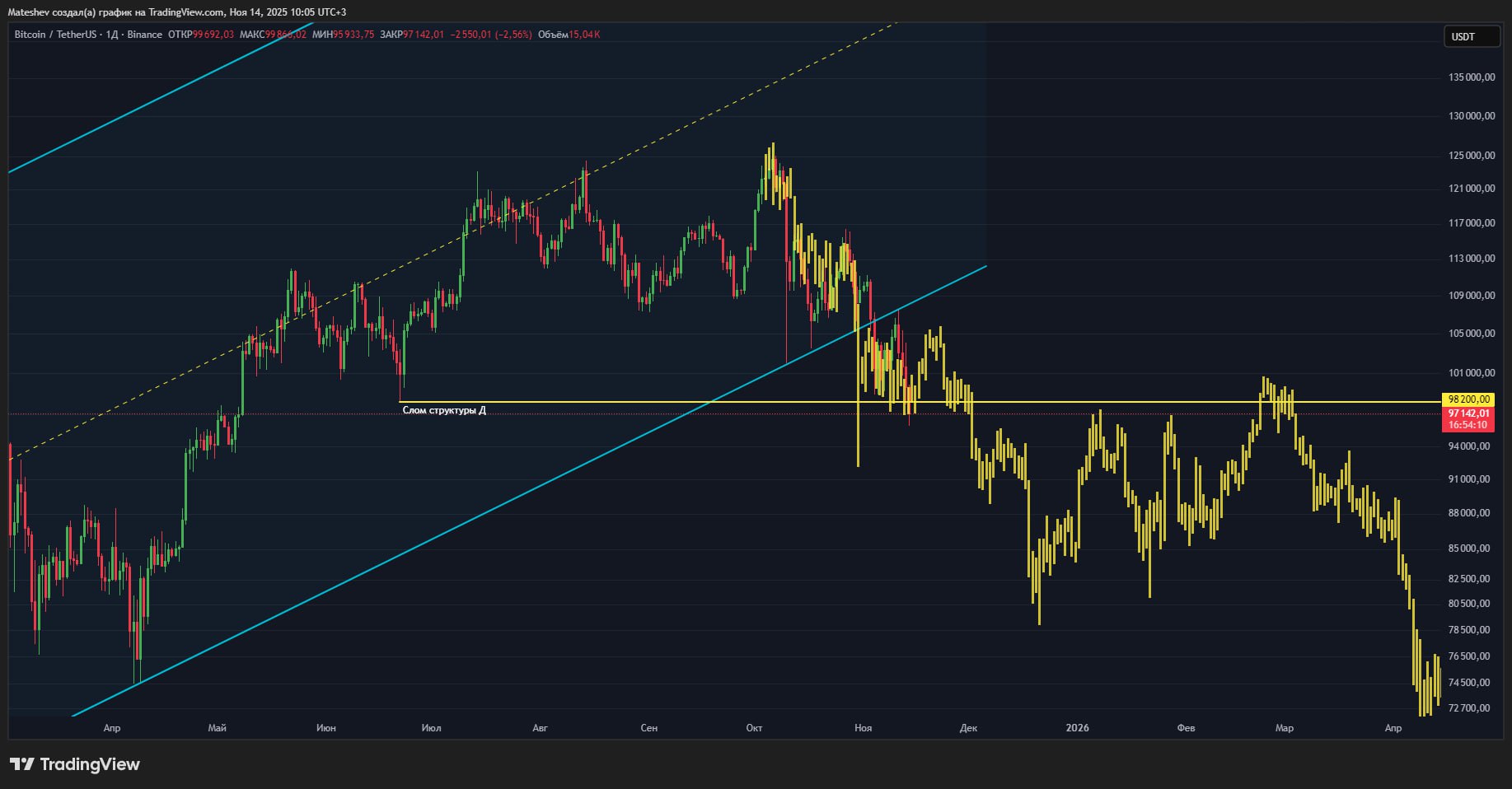Click the Объём volume value 15,04K
This screenshot has width=1512, height=789.
click(584, 35)
